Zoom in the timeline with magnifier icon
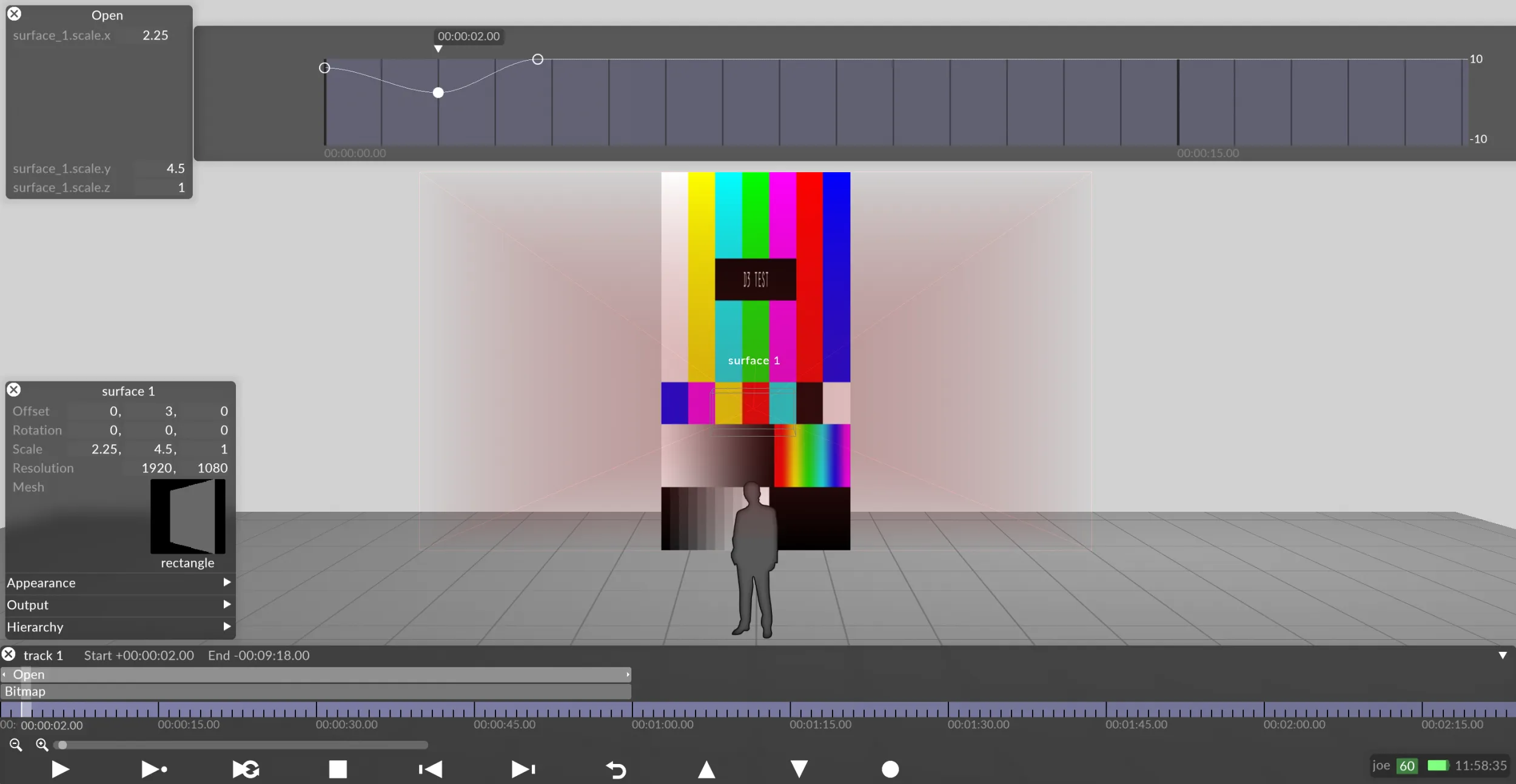 point(41,745)
